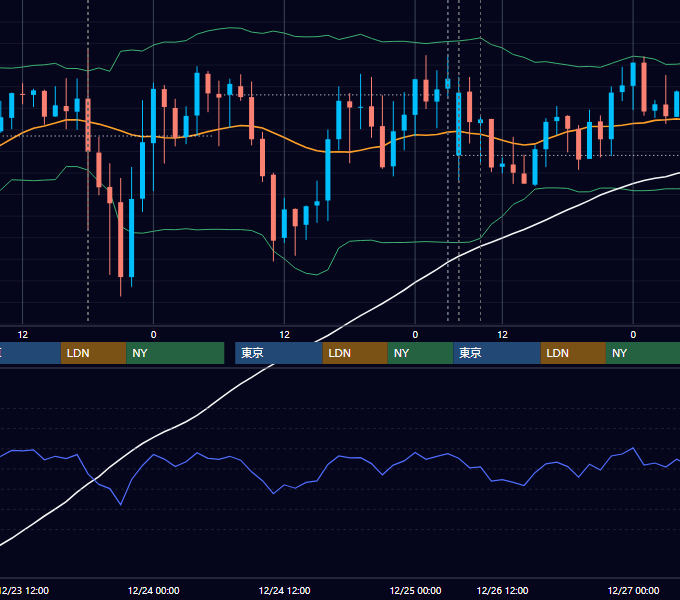Select the blue oscillator line in lower panel
680x600 pixels.
[338, 456]
